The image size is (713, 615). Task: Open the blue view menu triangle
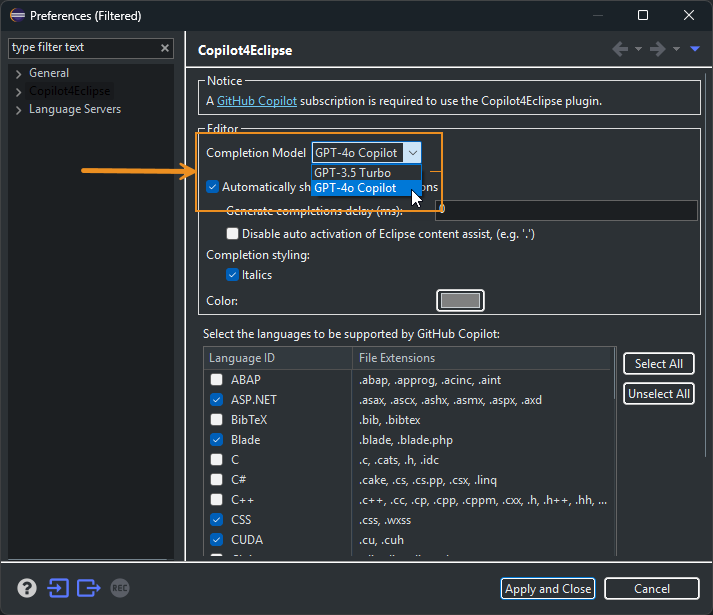point(695,49)
